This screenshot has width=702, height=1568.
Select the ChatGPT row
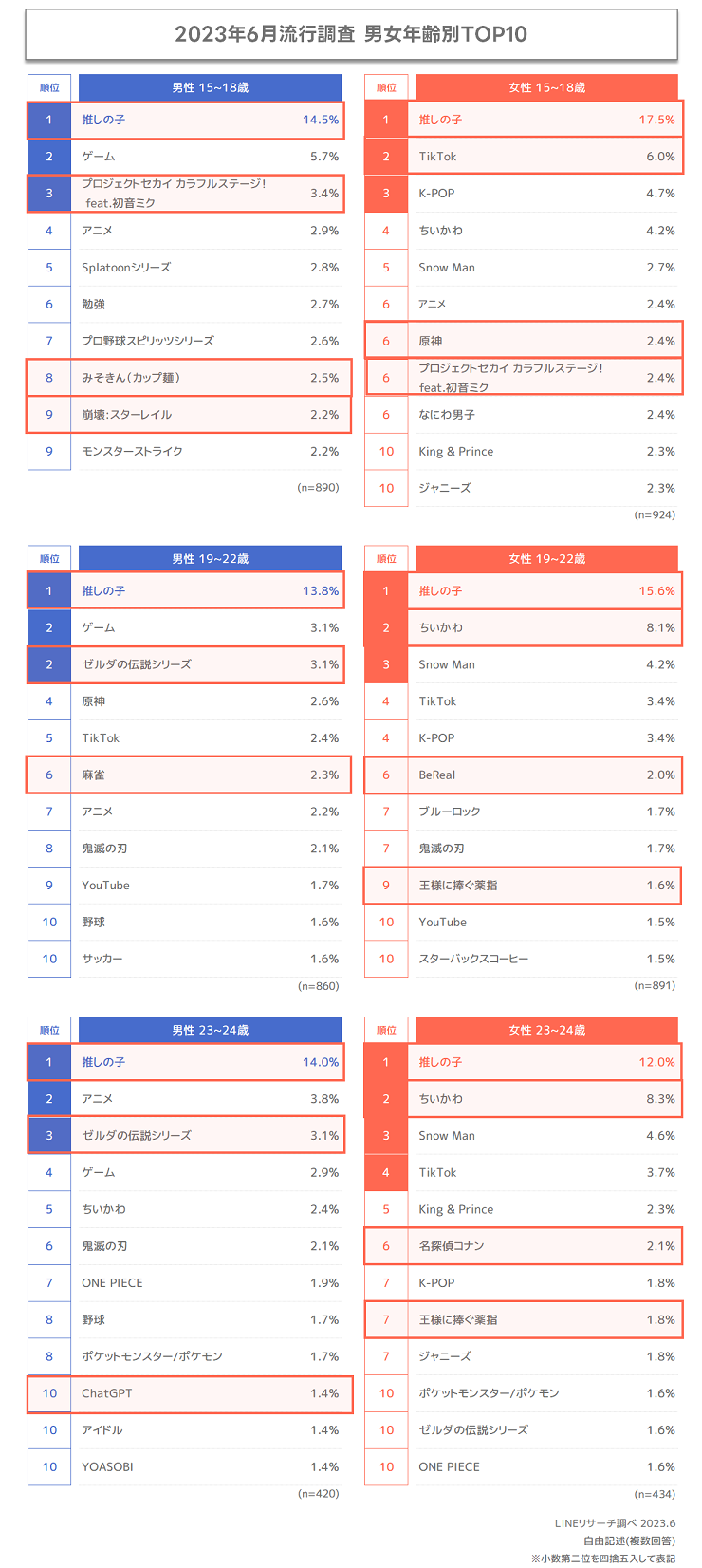190,1393
